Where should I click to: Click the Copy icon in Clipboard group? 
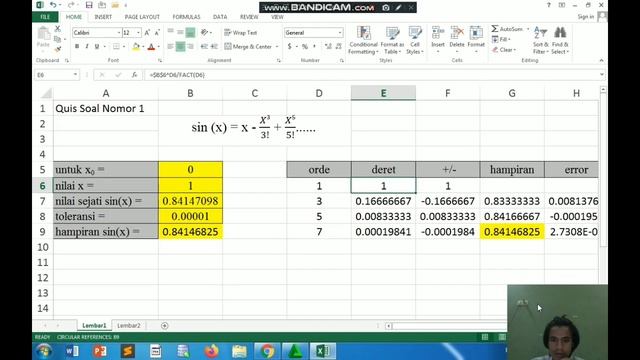point(58,39)
